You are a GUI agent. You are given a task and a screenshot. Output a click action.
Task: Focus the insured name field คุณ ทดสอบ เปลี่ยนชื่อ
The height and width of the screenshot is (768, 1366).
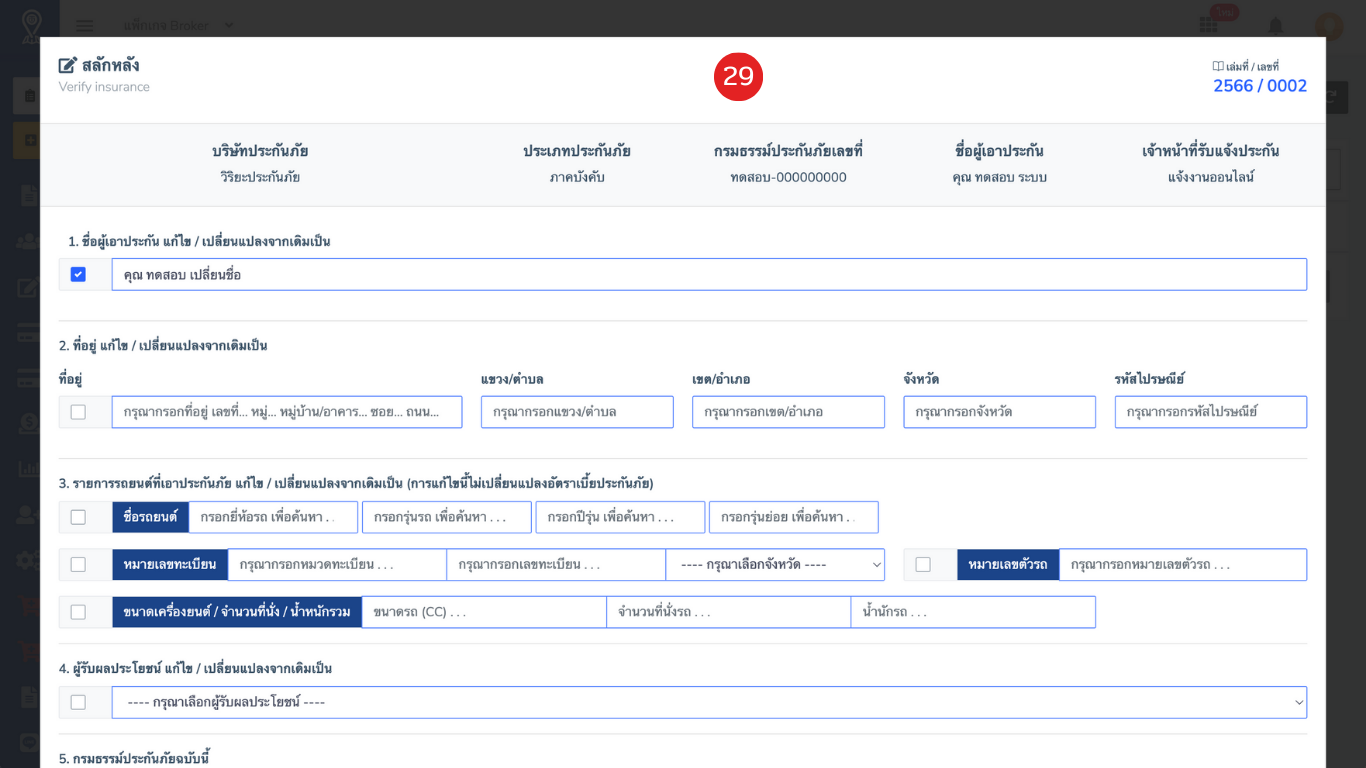[709, 274]
